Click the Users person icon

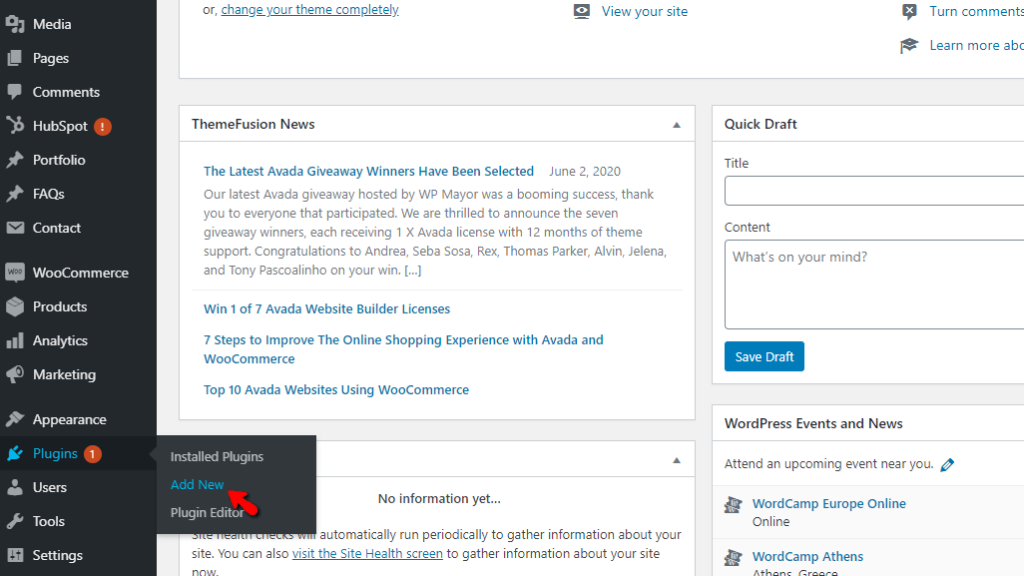[x=15, y=487]
